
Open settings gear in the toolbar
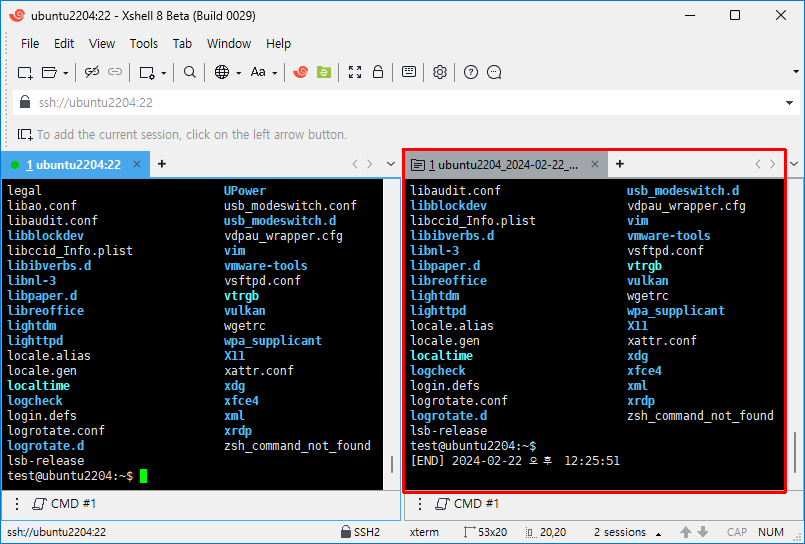440,72
